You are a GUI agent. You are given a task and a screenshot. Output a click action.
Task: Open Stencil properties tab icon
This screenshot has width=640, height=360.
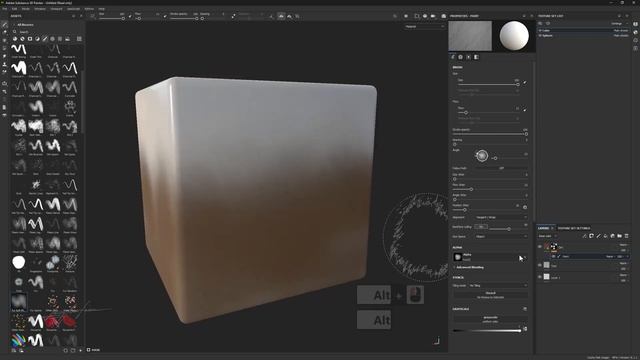(x=469, y=57)
